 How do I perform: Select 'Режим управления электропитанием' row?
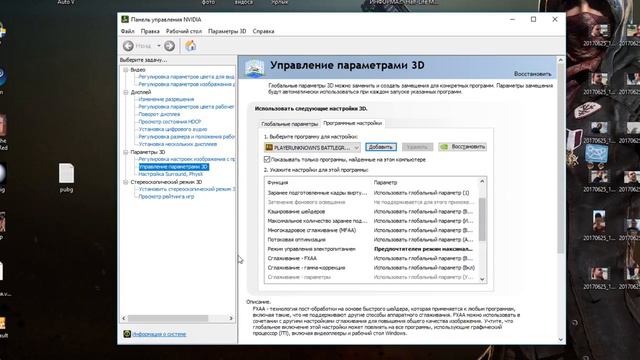371,249
